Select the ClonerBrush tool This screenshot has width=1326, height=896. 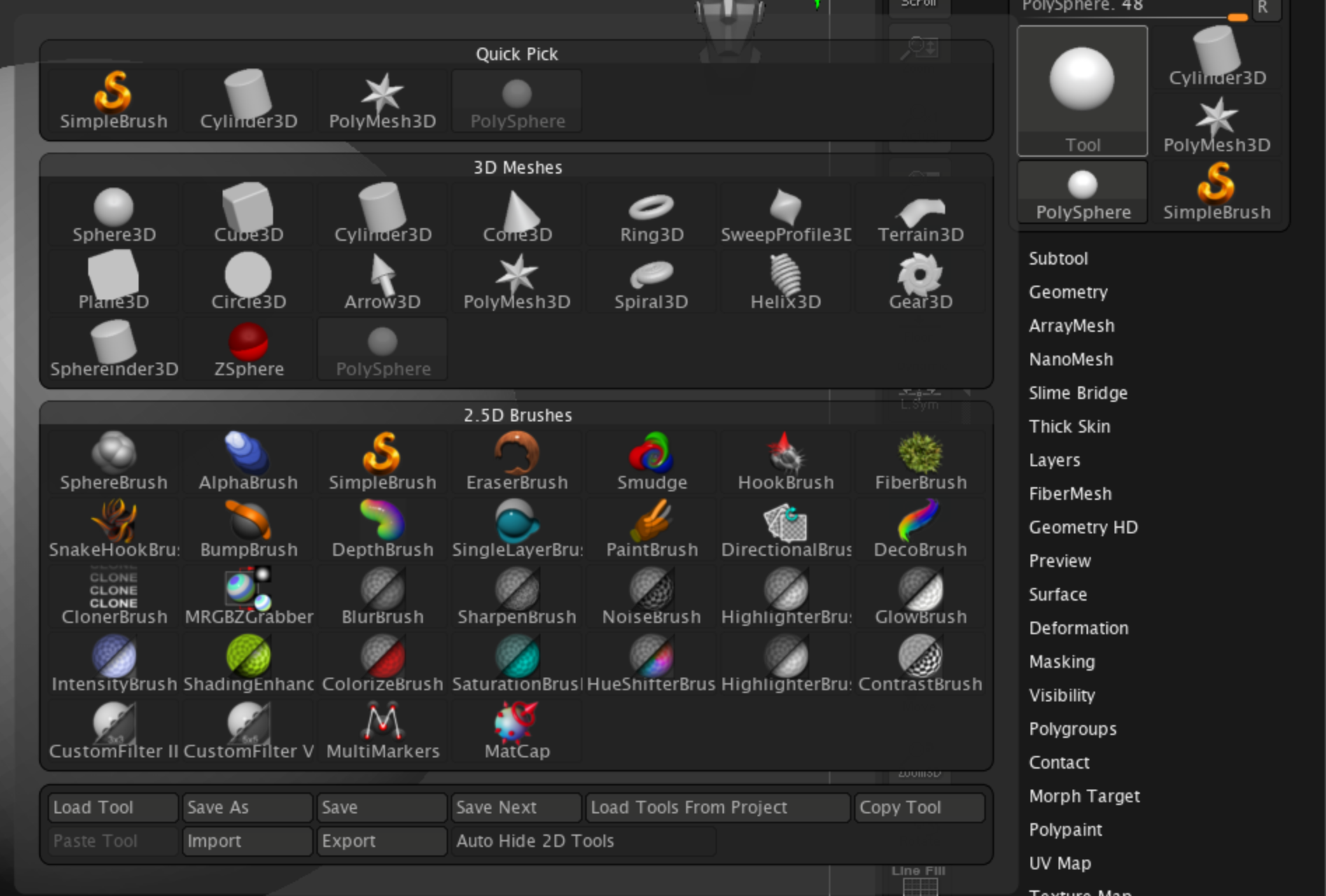[x=114, y=596]
